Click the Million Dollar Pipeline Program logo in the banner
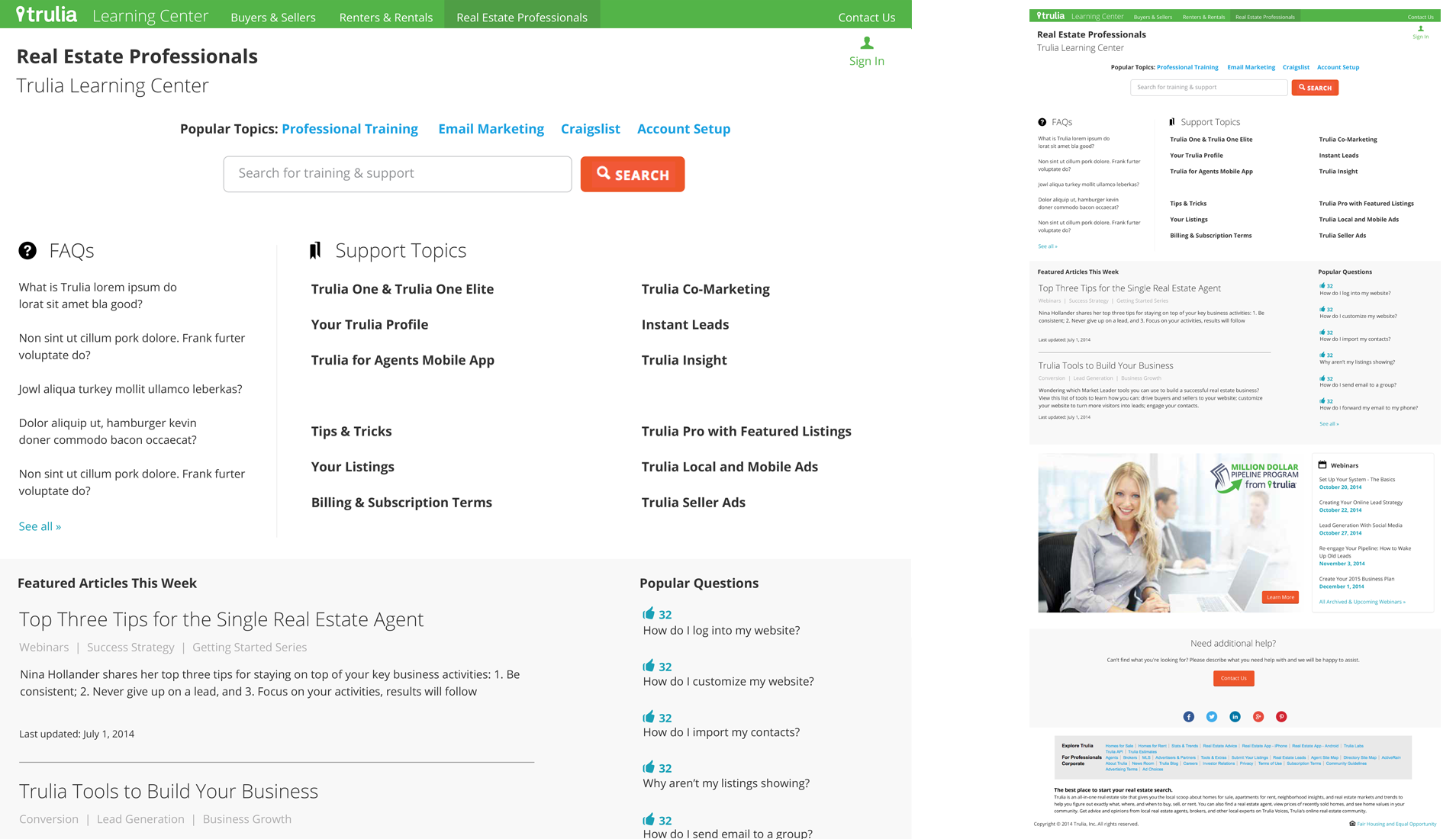 point(1253,477)
